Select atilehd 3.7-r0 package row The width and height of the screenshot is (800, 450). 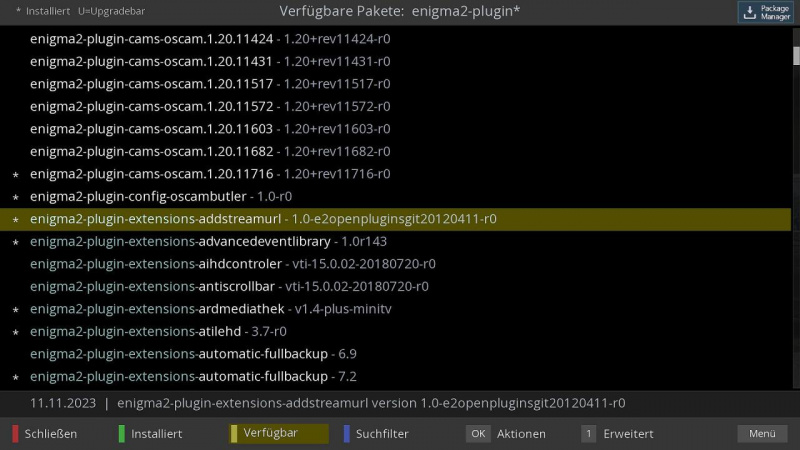pos(395,331)
